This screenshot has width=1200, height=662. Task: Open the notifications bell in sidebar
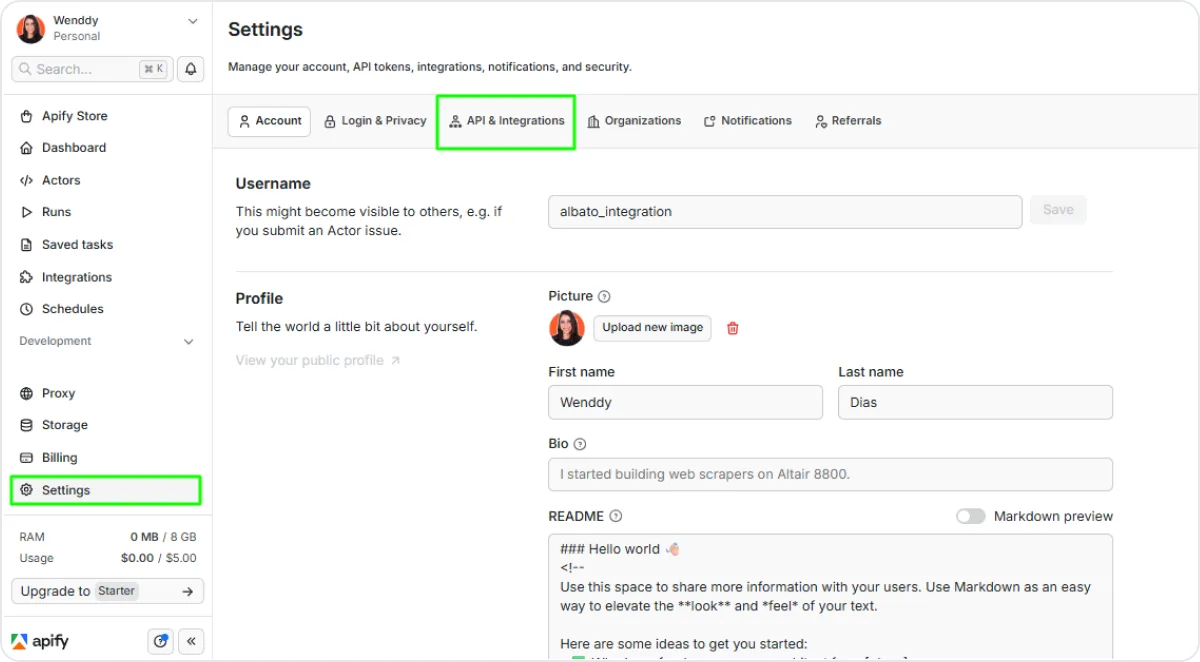190,69
